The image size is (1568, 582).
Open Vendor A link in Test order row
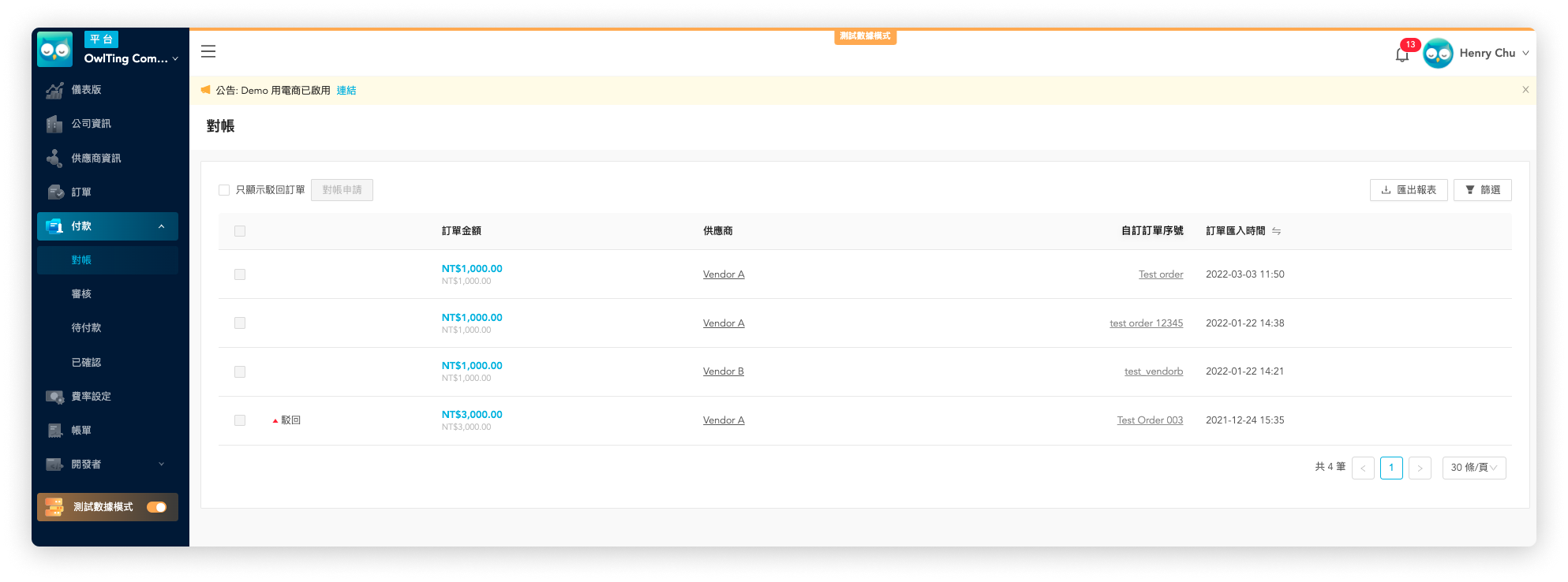click(x=724, y=274)
